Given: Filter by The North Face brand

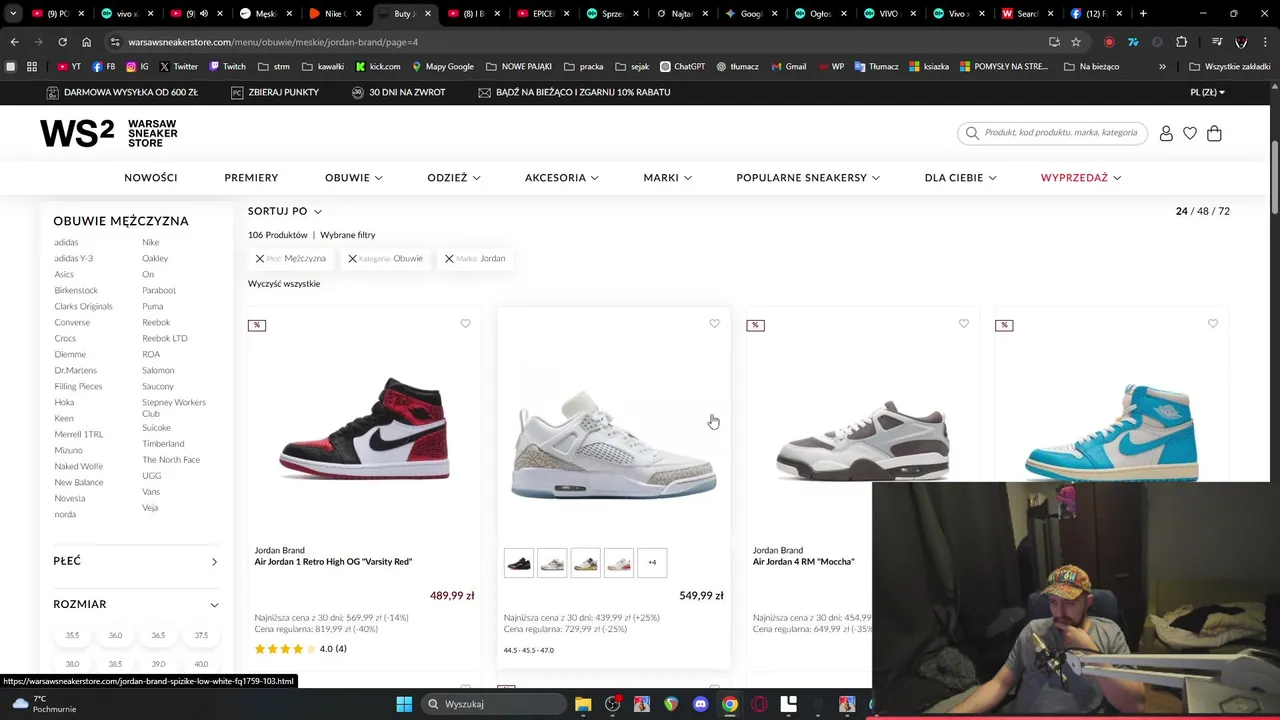Looking at the screenshot, I should point(171,459).
